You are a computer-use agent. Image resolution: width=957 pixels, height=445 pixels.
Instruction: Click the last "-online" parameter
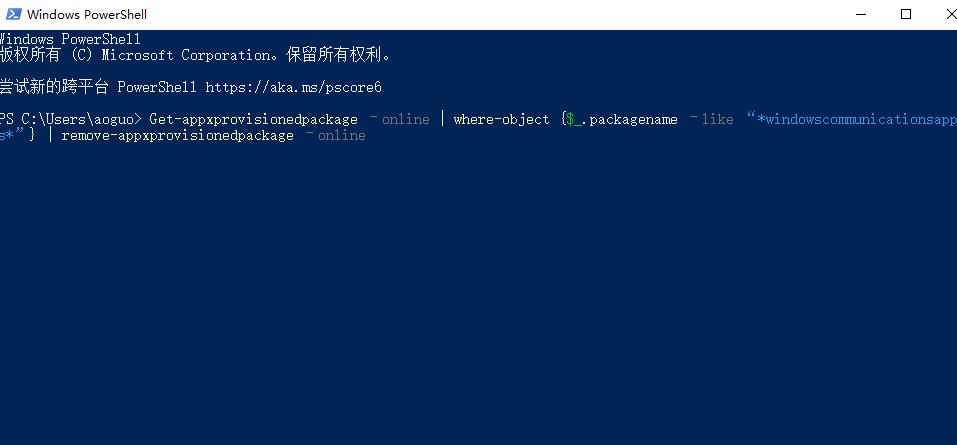click(x=337, y=135)
